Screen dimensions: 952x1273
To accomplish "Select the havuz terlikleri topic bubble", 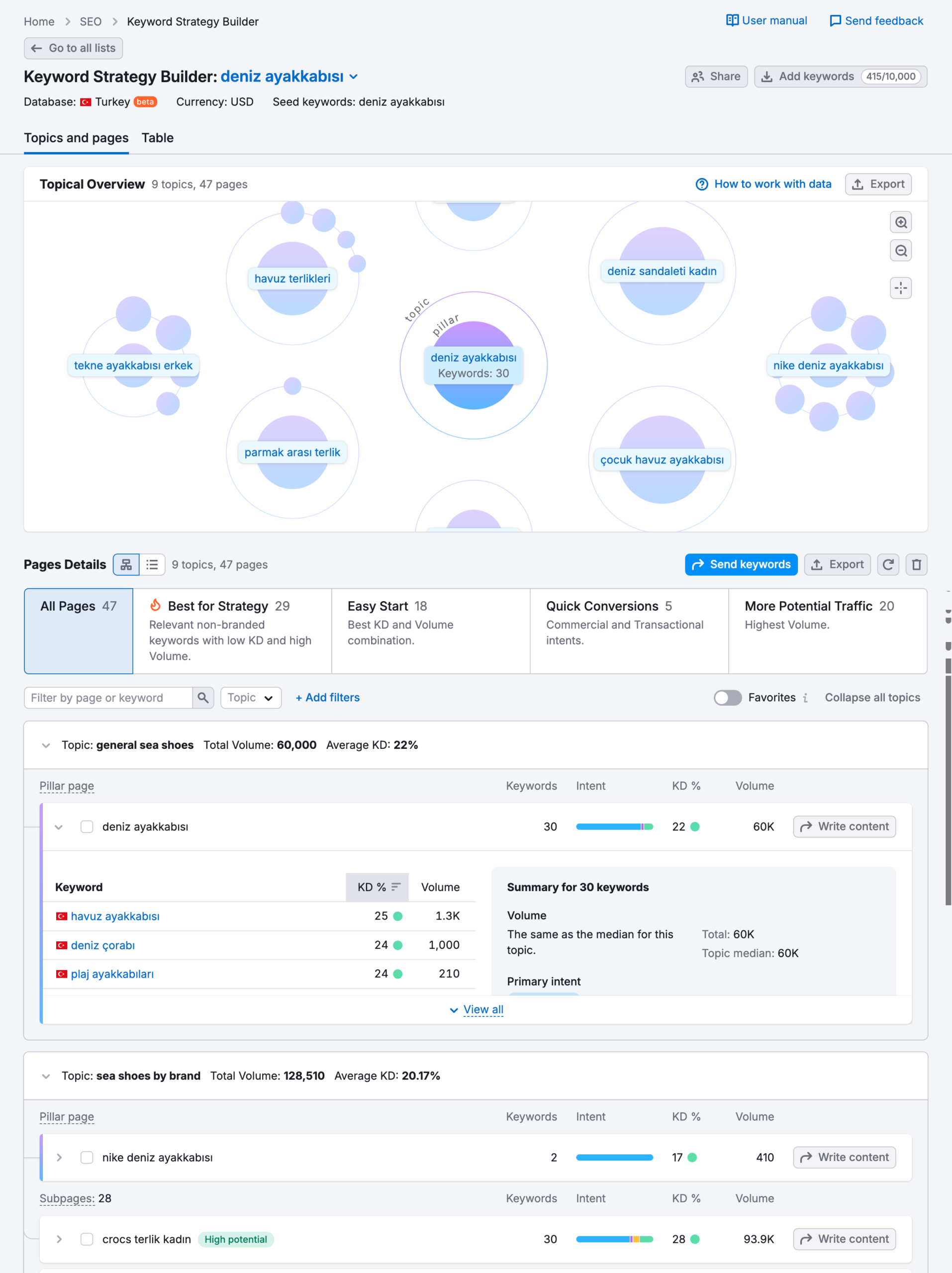I will point(292,278).
